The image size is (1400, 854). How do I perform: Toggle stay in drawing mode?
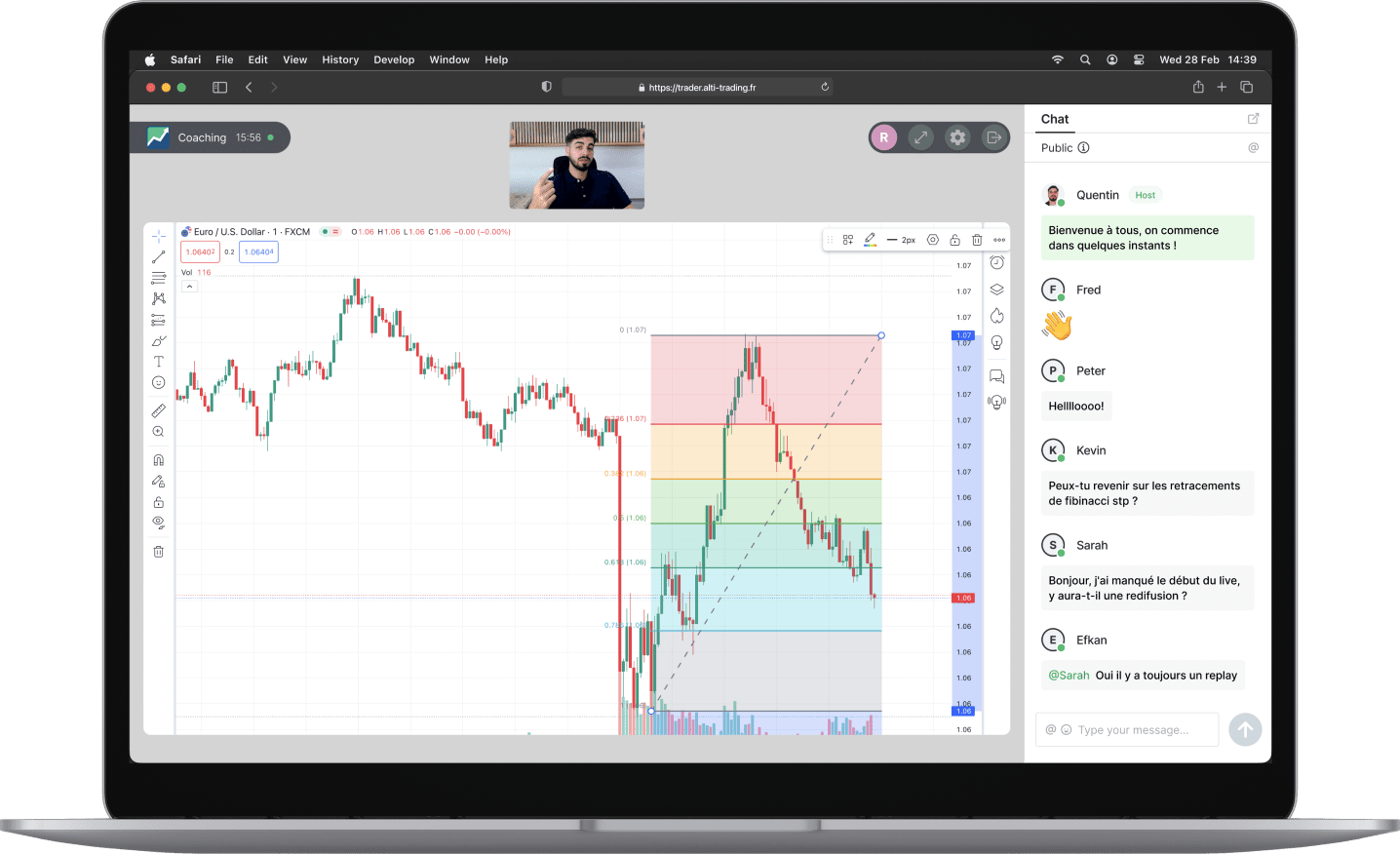point(158,481)
